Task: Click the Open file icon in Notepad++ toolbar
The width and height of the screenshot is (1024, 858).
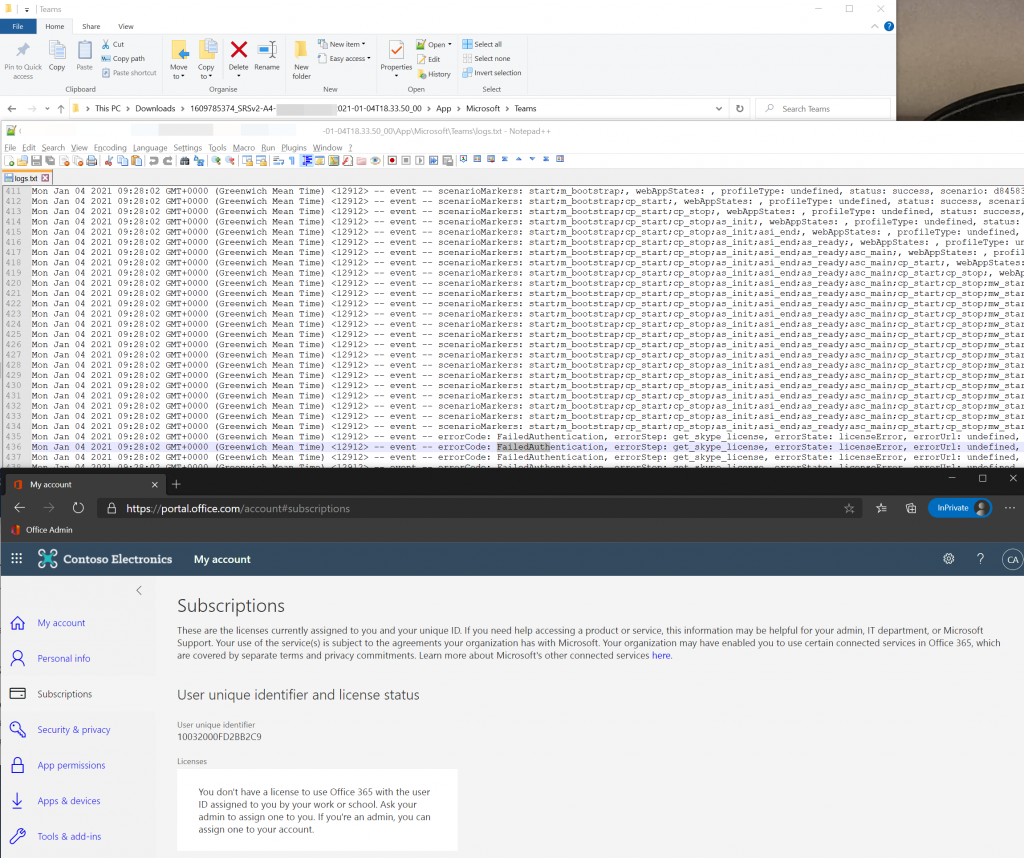Action: 22,161
